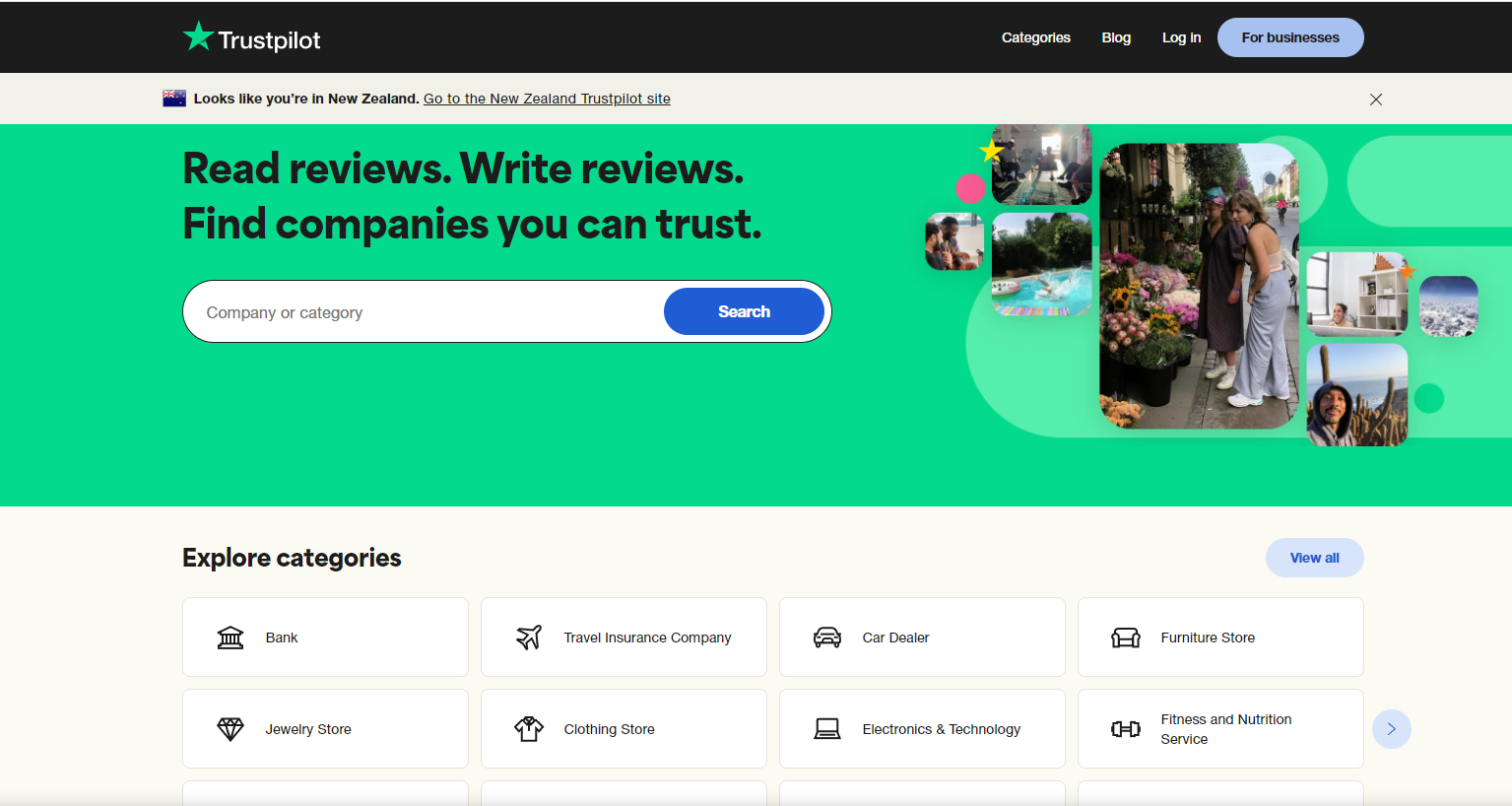Viewport: 1512px width, 806px height.
Task: Open Fitness and Nutrition Service category
Action: [x=1220, y=729]
